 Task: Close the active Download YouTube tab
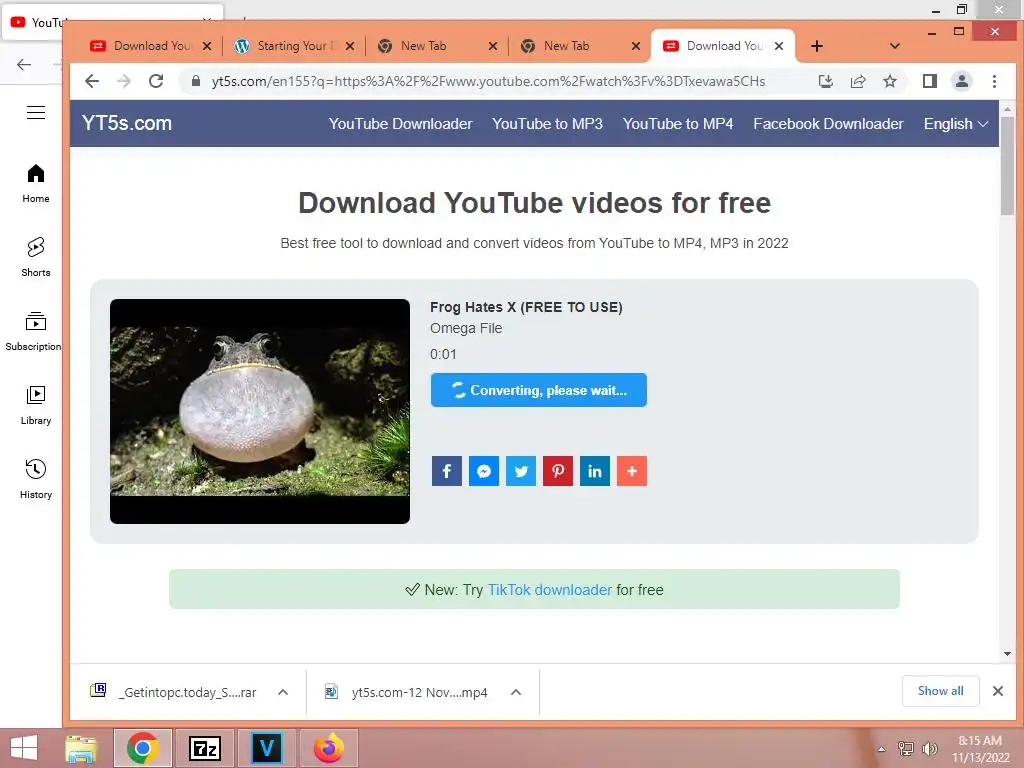[778, 46]
